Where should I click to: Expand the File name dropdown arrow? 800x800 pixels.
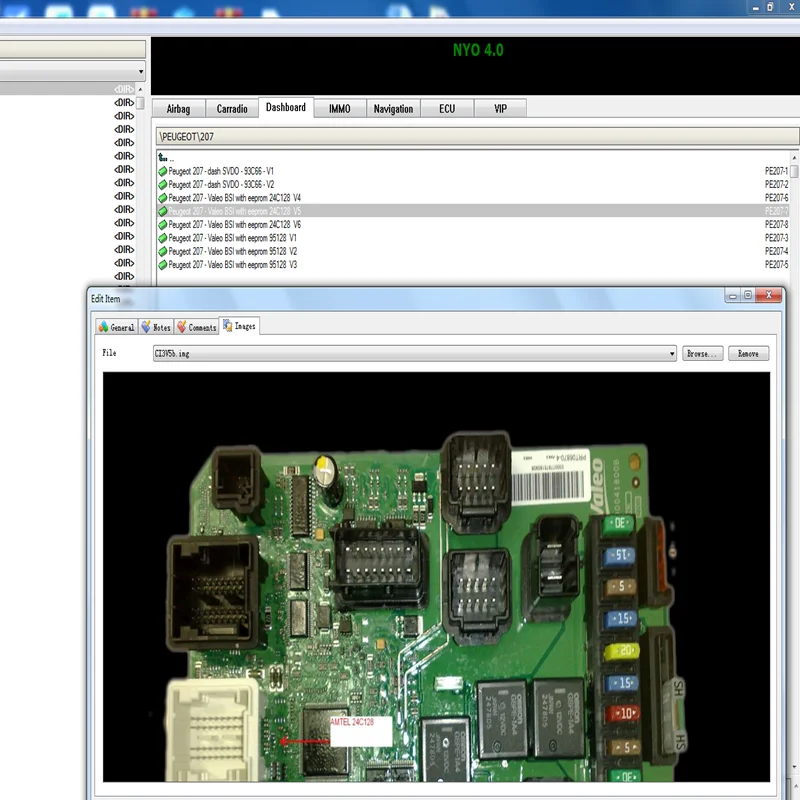click(x=672, y=354)
